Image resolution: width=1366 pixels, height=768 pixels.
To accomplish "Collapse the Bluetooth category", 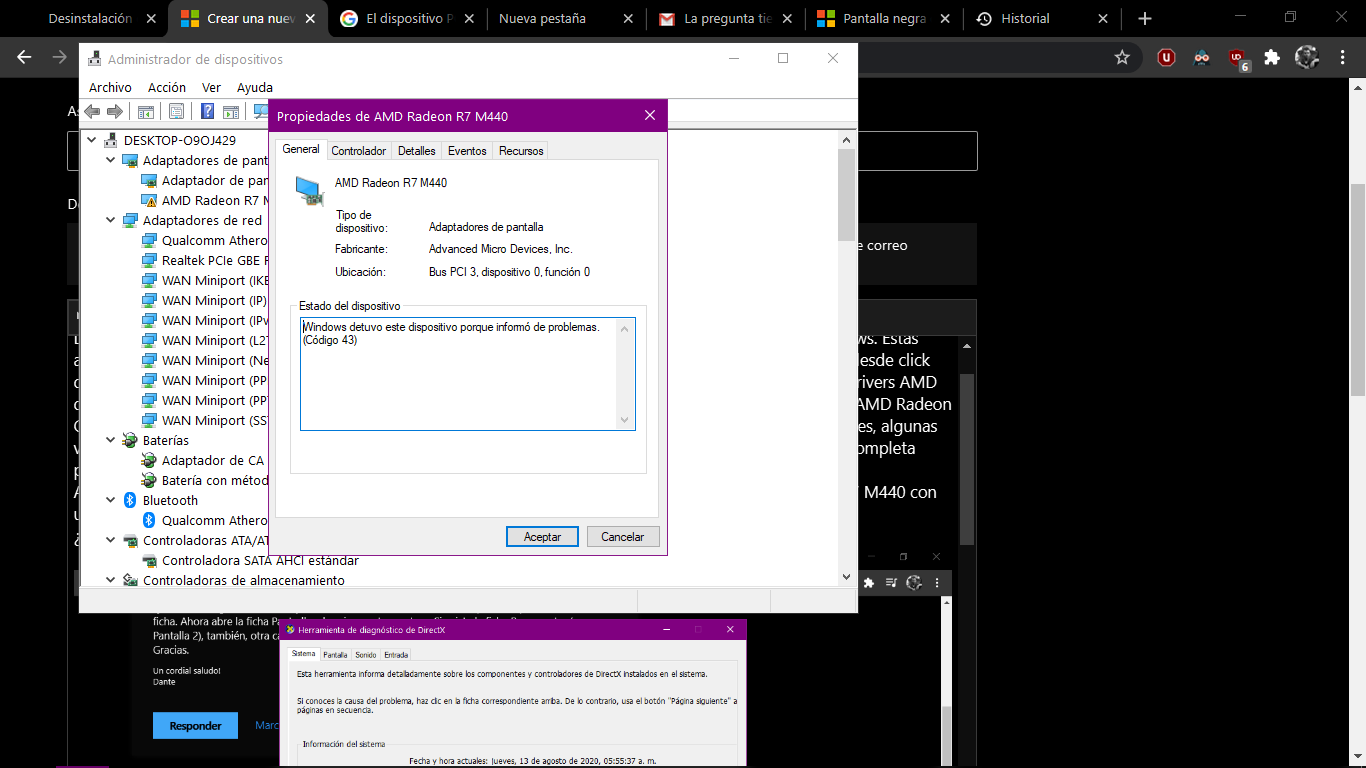I will point(111,500).
